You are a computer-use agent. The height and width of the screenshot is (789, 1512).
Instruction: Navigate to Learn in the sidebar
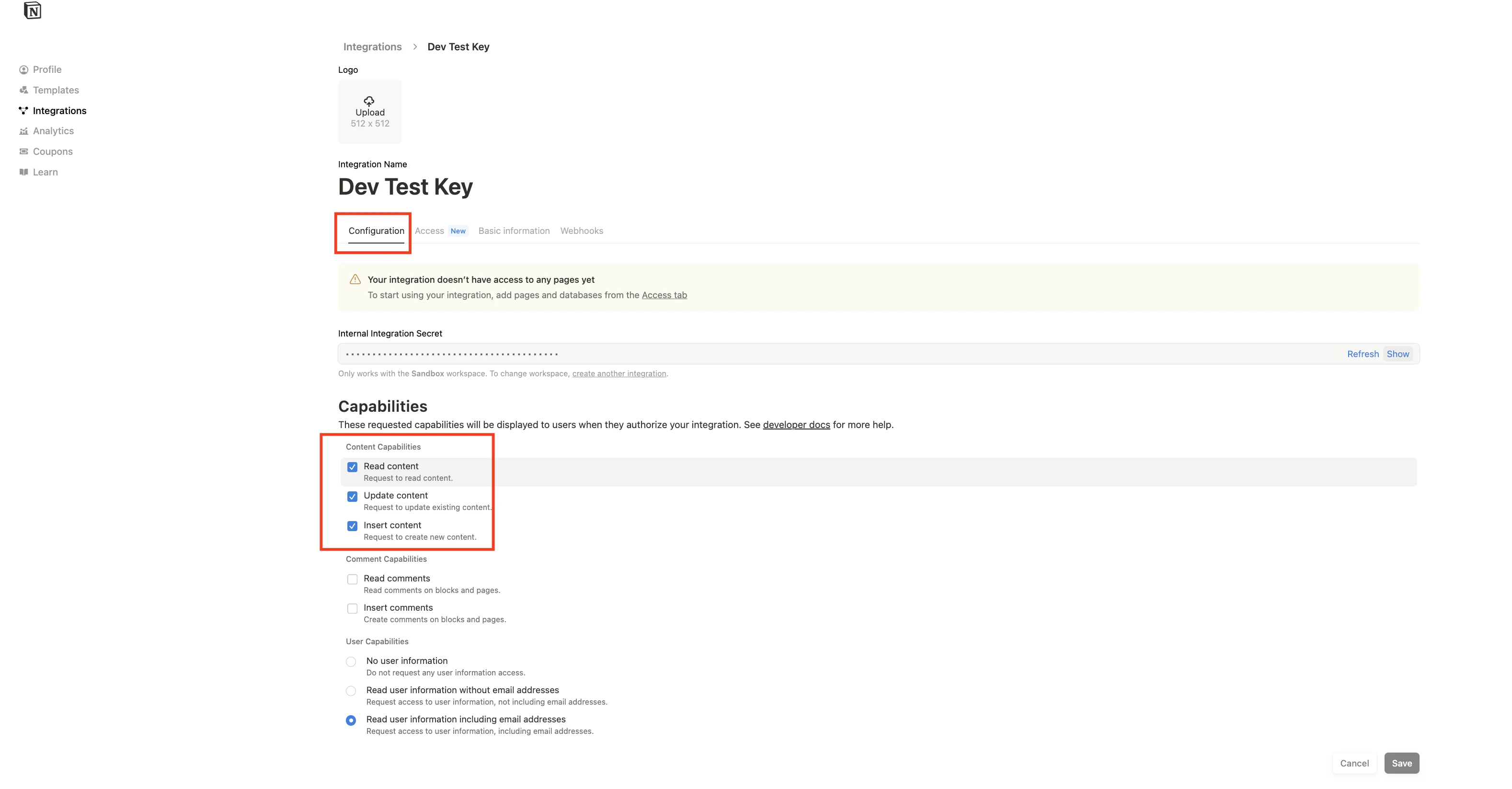[45, 172]
